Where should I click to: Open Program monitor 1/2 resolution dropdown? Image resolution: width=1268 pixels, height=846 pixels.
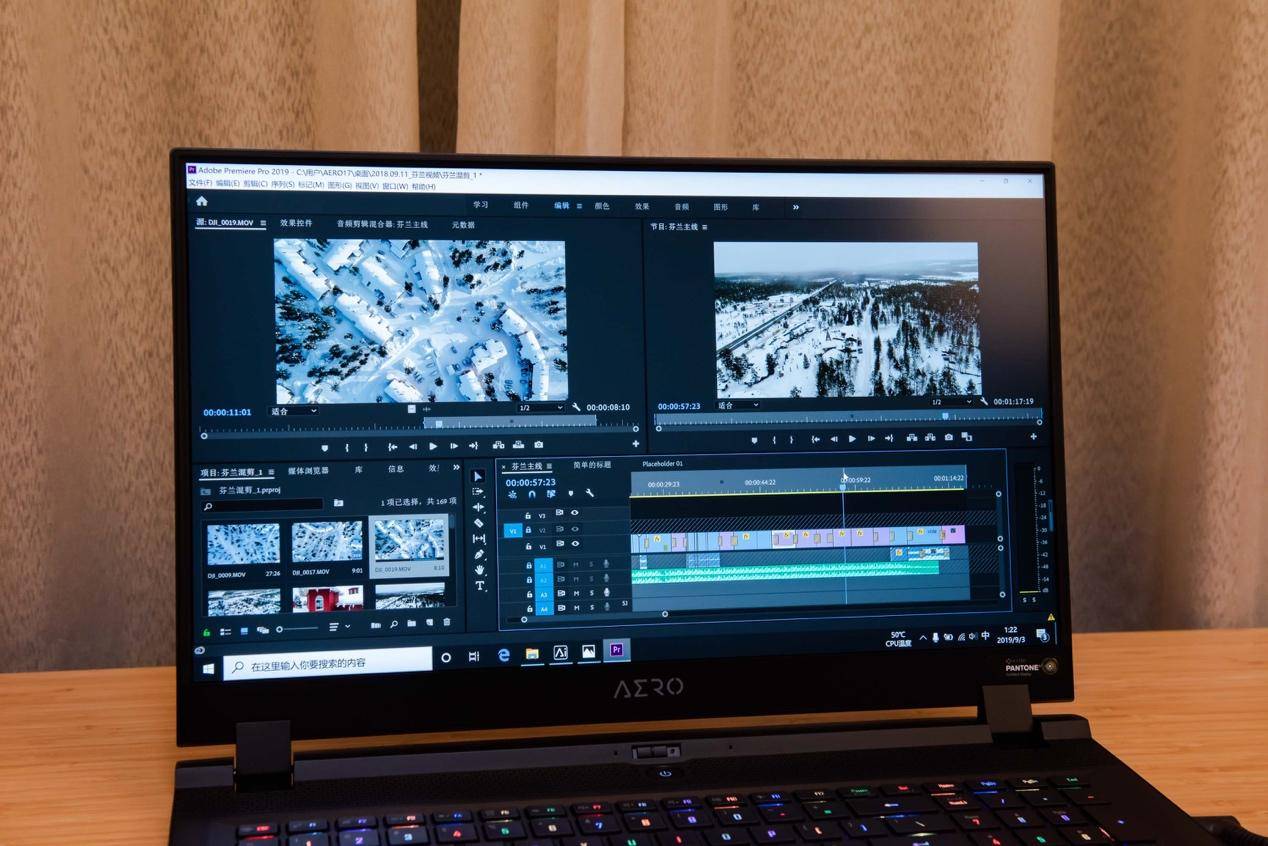click(x=951, y=402)
